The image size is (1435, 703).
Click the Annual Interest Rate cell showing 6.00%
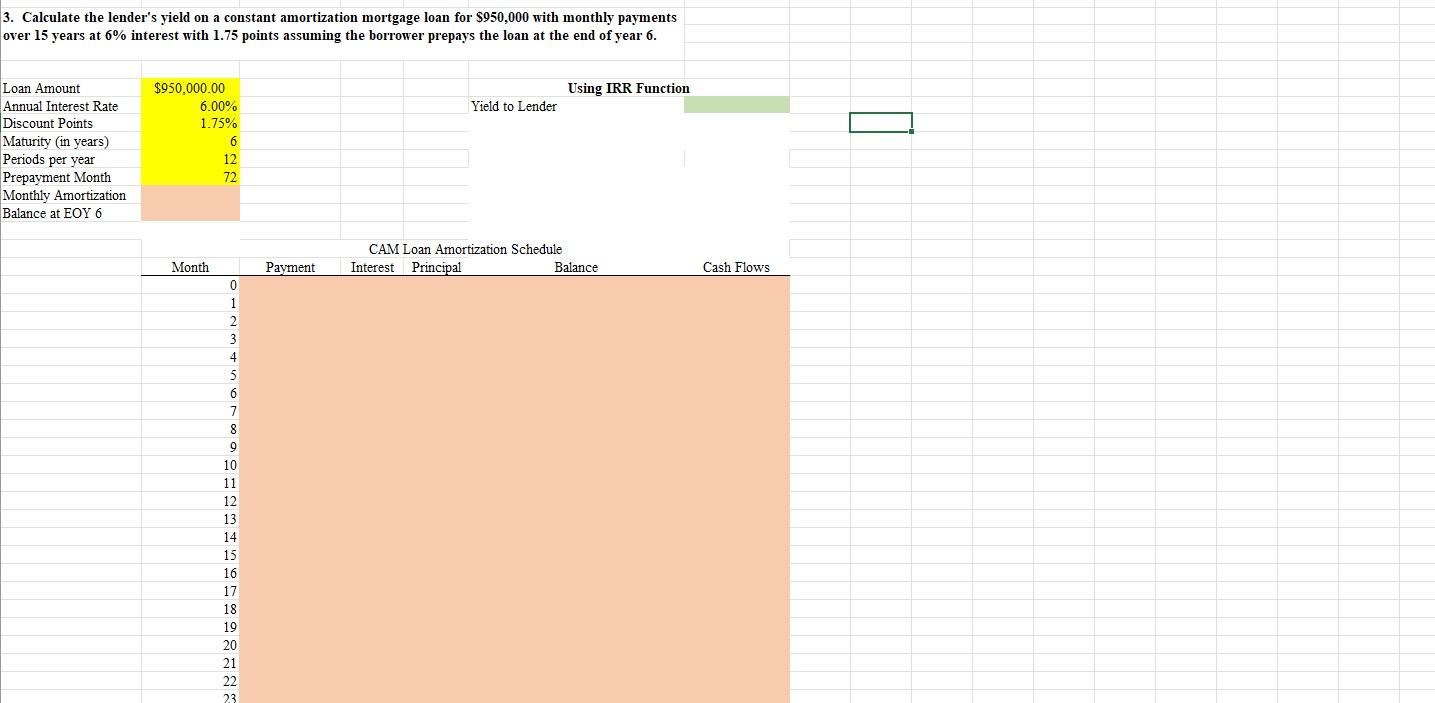192,106
